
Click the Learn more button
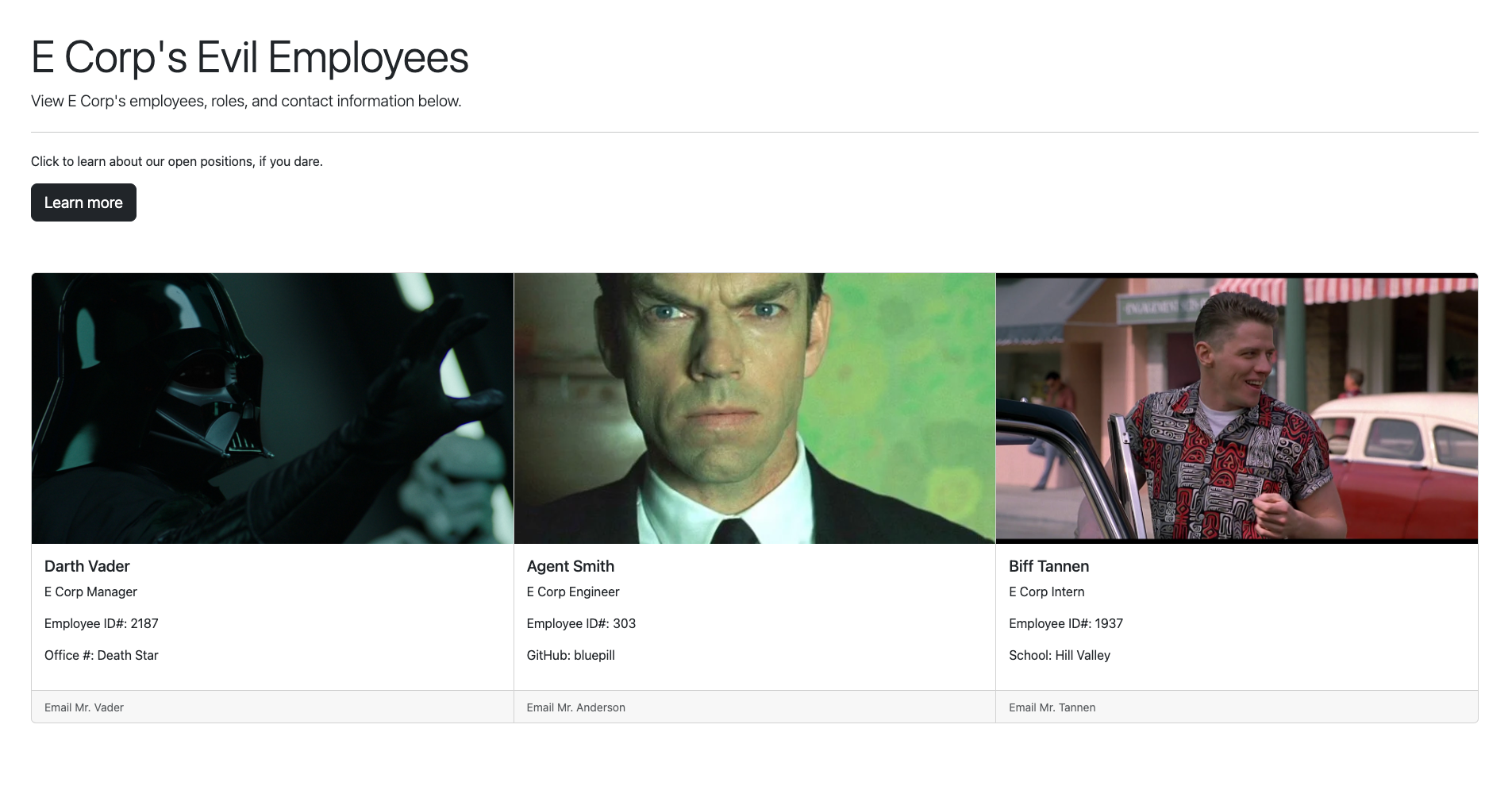[83, 202]
